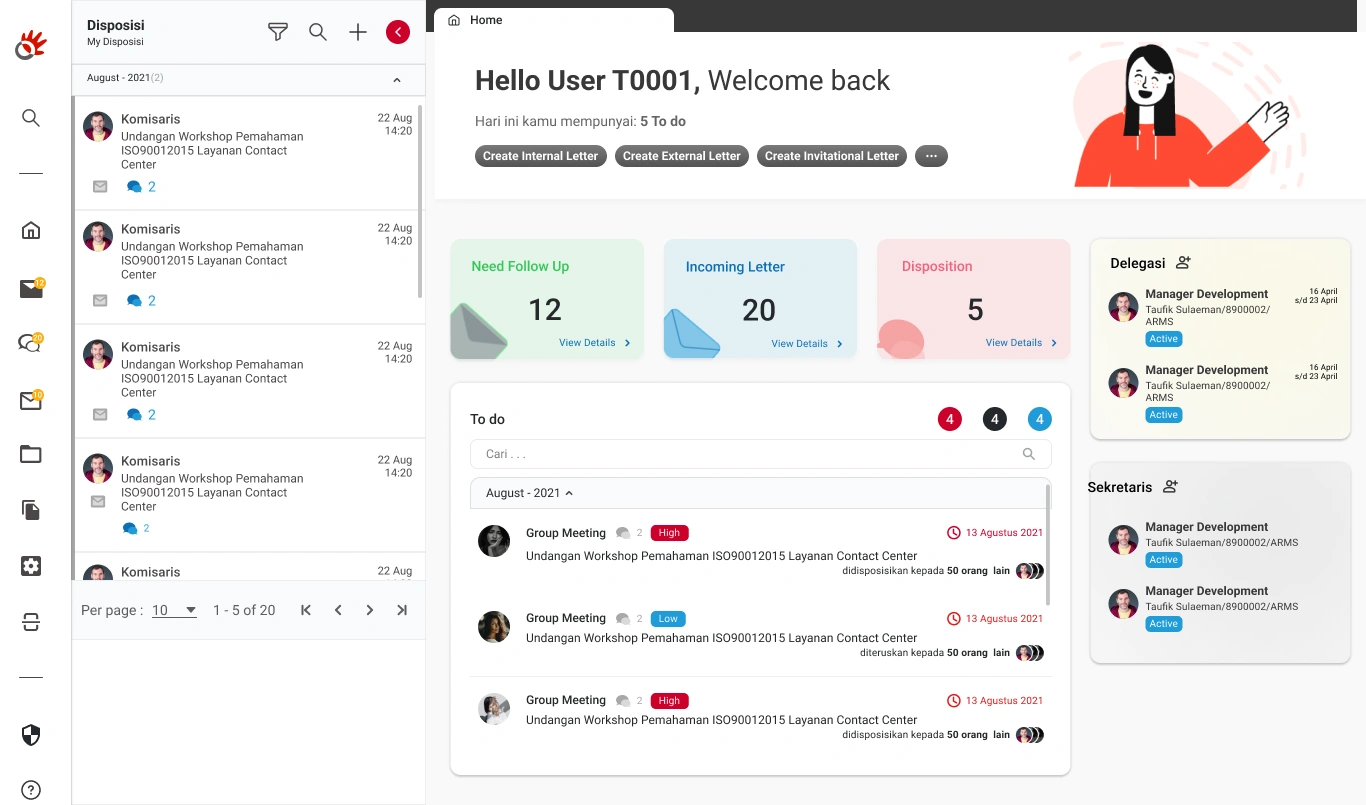
Task: Open the help question mark icon
Action: [x=31, y=791]
